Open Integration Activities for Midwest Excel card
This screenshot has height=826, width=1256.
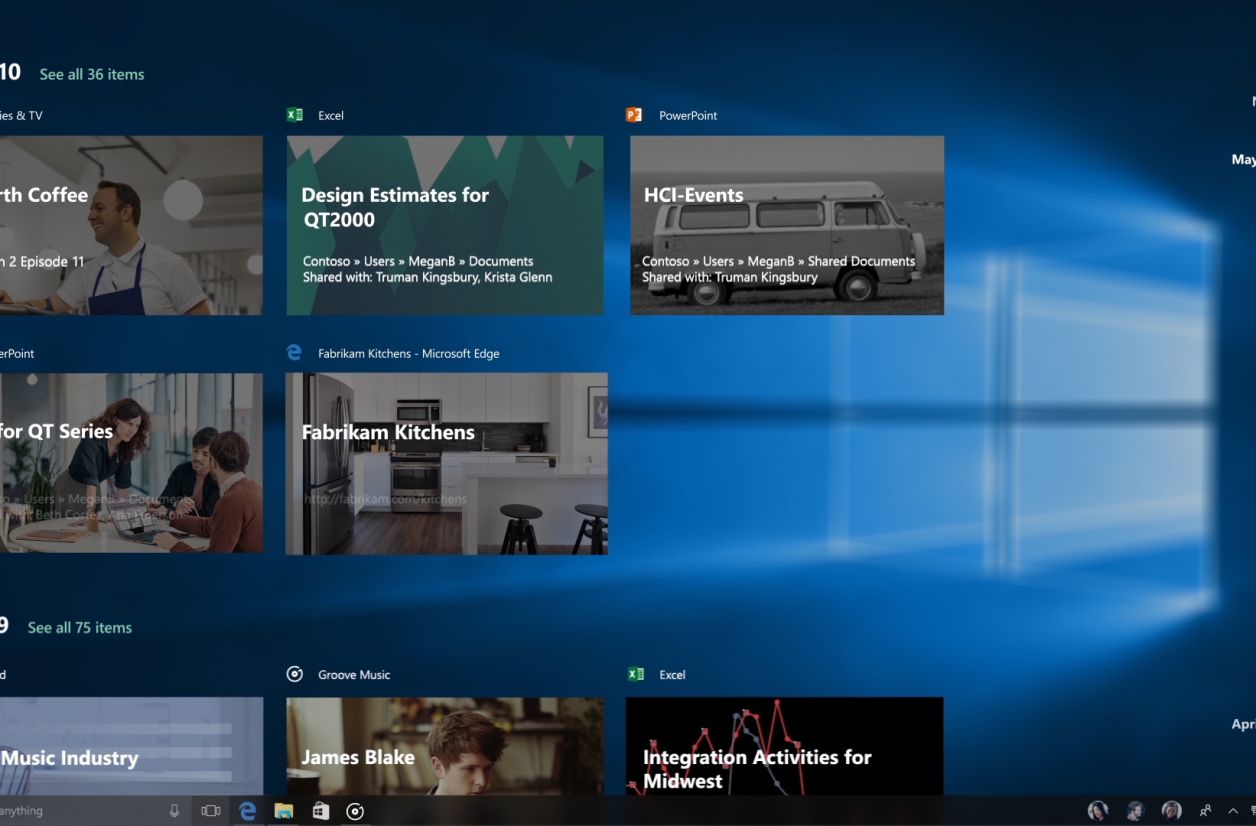pos(784,746)
